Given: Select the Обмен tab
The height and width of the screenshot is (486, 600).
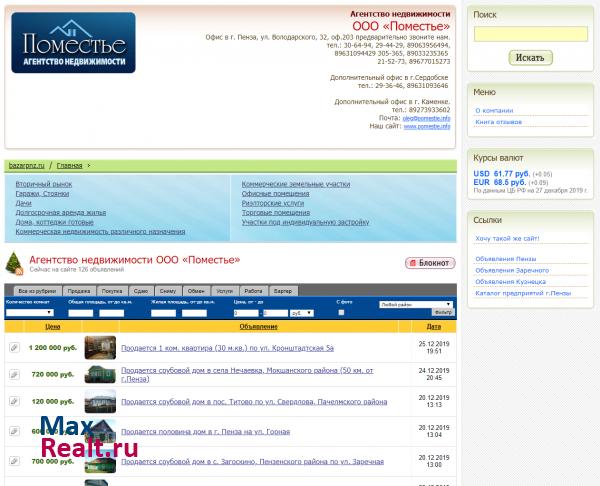Looking at the screenshot, I should [x=196, y=291].
